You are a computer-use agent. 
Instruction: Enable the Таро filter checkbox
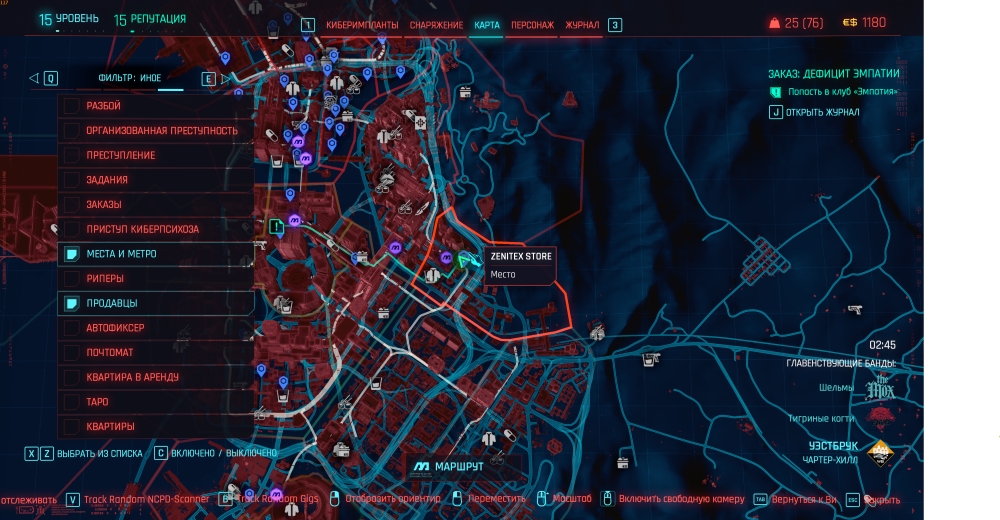[71, 402]
